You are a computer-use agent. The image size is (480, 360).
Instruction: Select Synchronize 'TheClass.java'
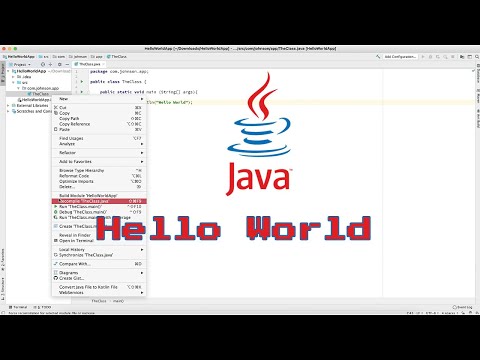pyautogui.click(x=99, y=255)
